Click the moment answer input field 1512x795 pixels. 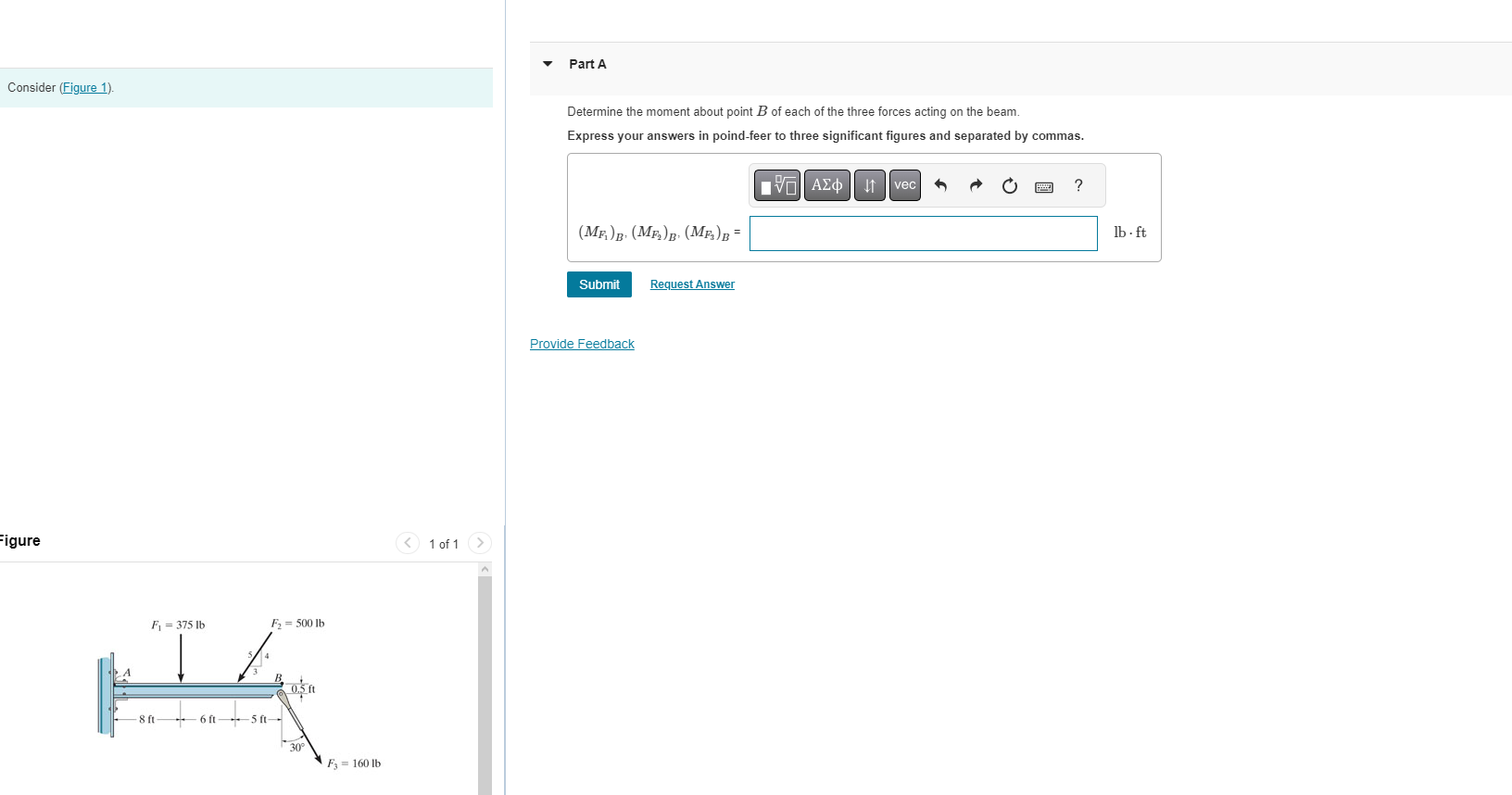[x=924, y=233]
